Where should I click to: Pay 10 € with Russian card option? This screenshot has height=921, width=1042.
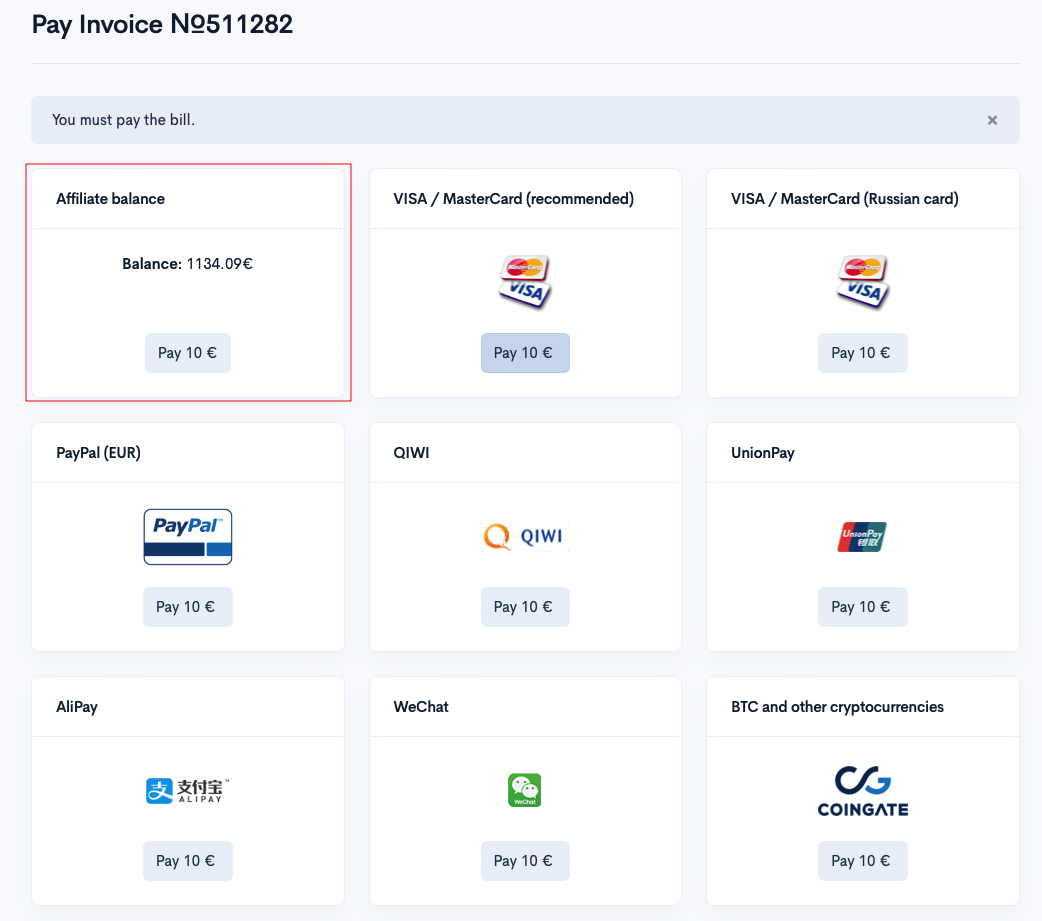tap(863, 353)
